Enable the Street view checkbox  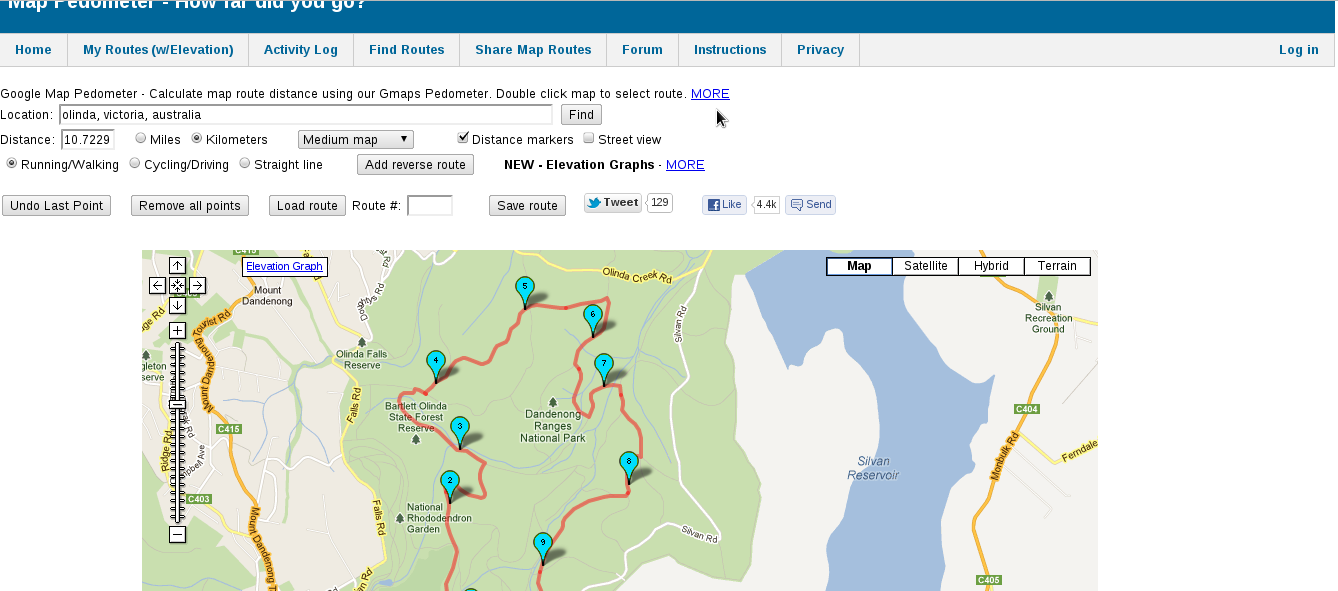[x=588, y=138]
